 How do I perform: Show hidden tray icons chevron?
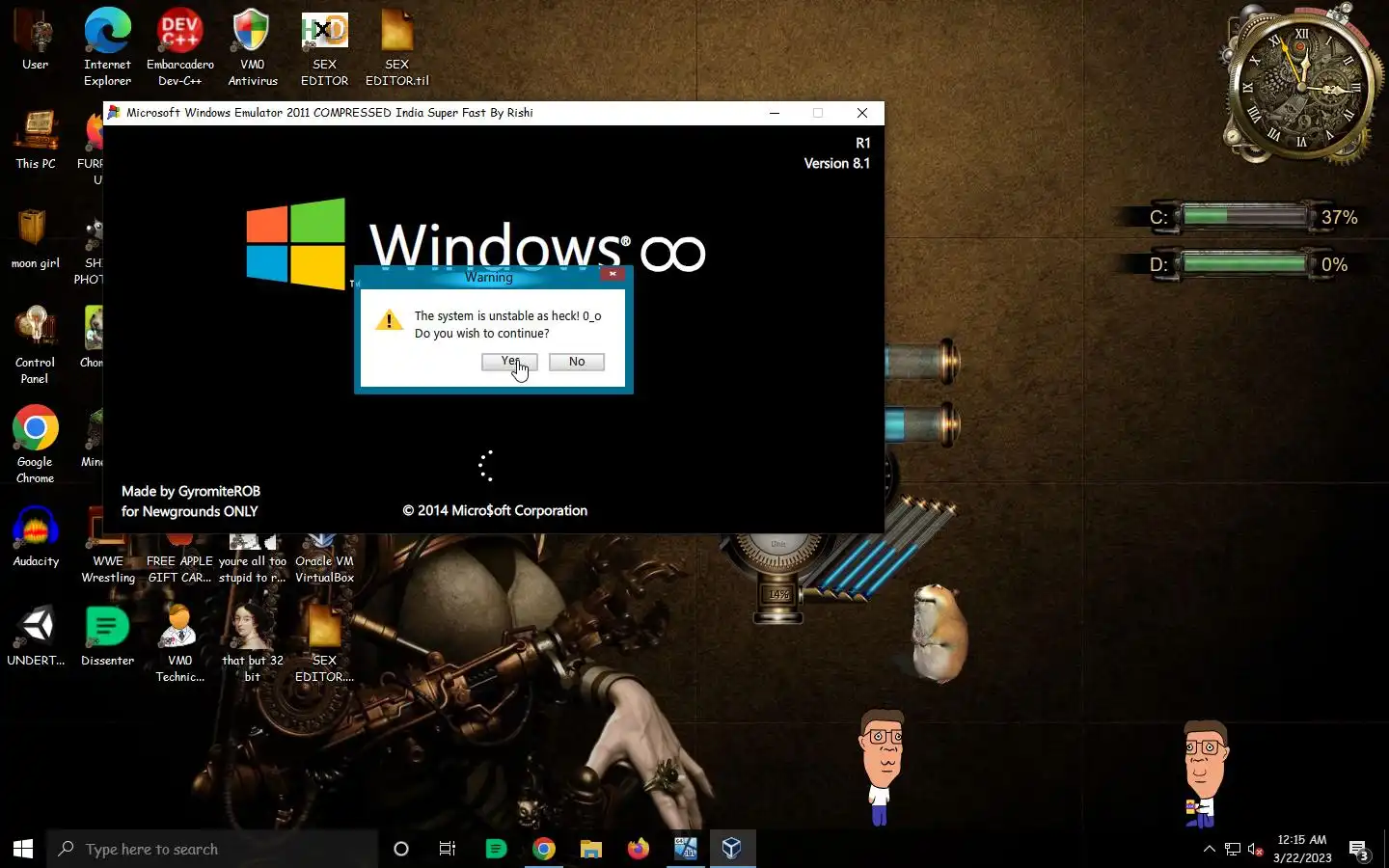click(1209, 849)
